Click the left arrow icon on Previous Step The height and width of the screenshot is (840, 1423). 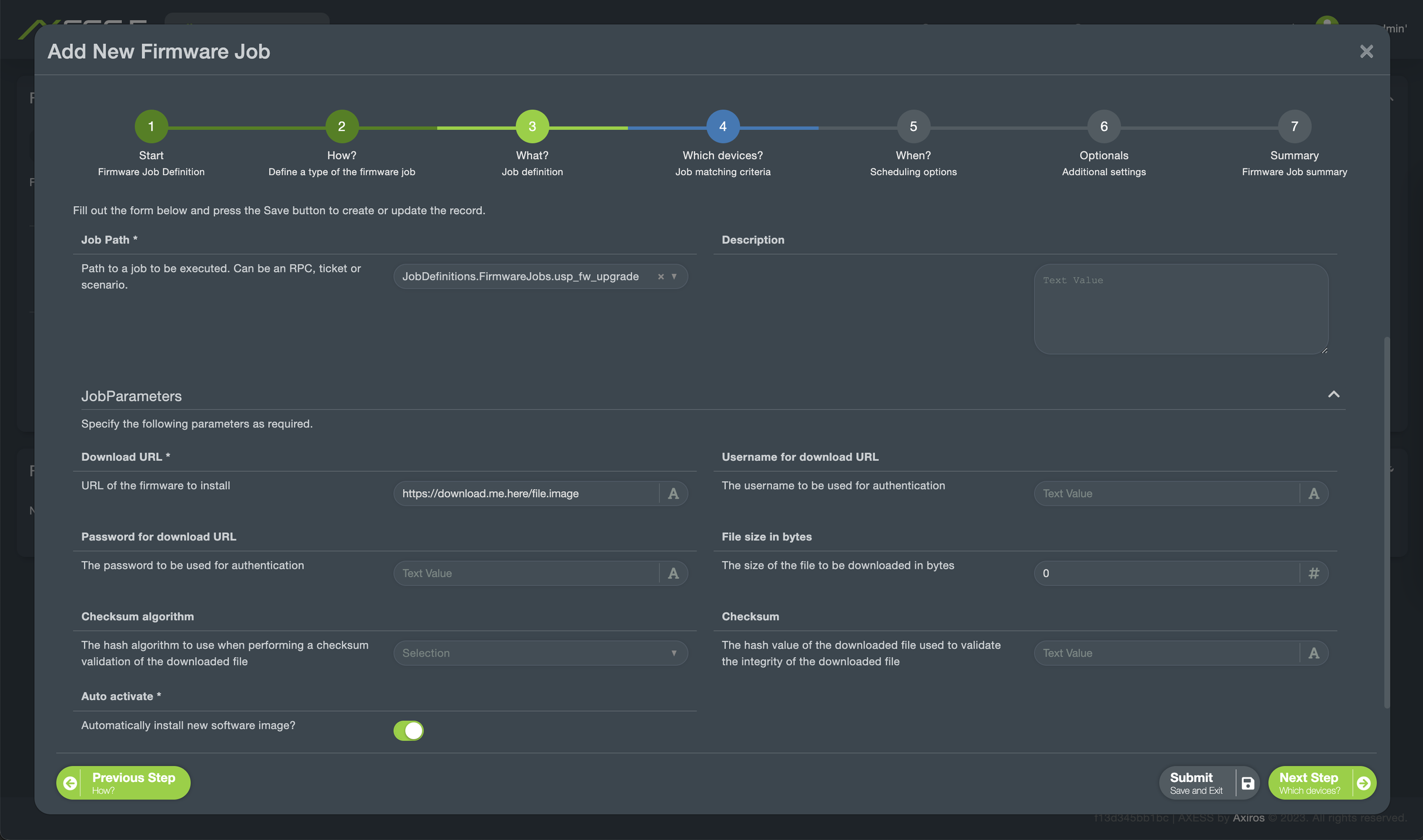click(x=70, y=783)
